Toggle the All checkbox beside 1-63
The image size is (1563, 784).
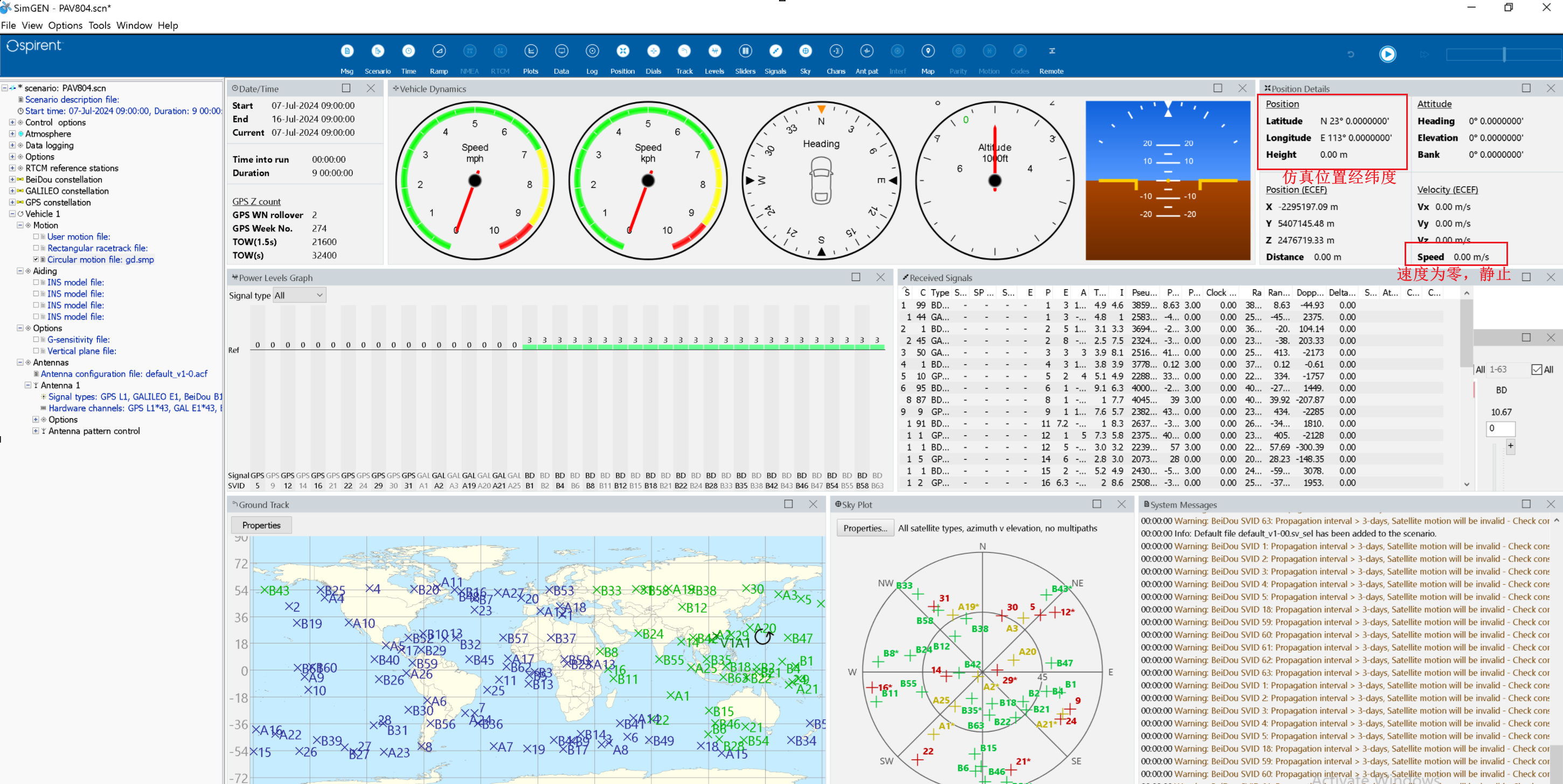pyautogui.click(x=1536, y=370)
